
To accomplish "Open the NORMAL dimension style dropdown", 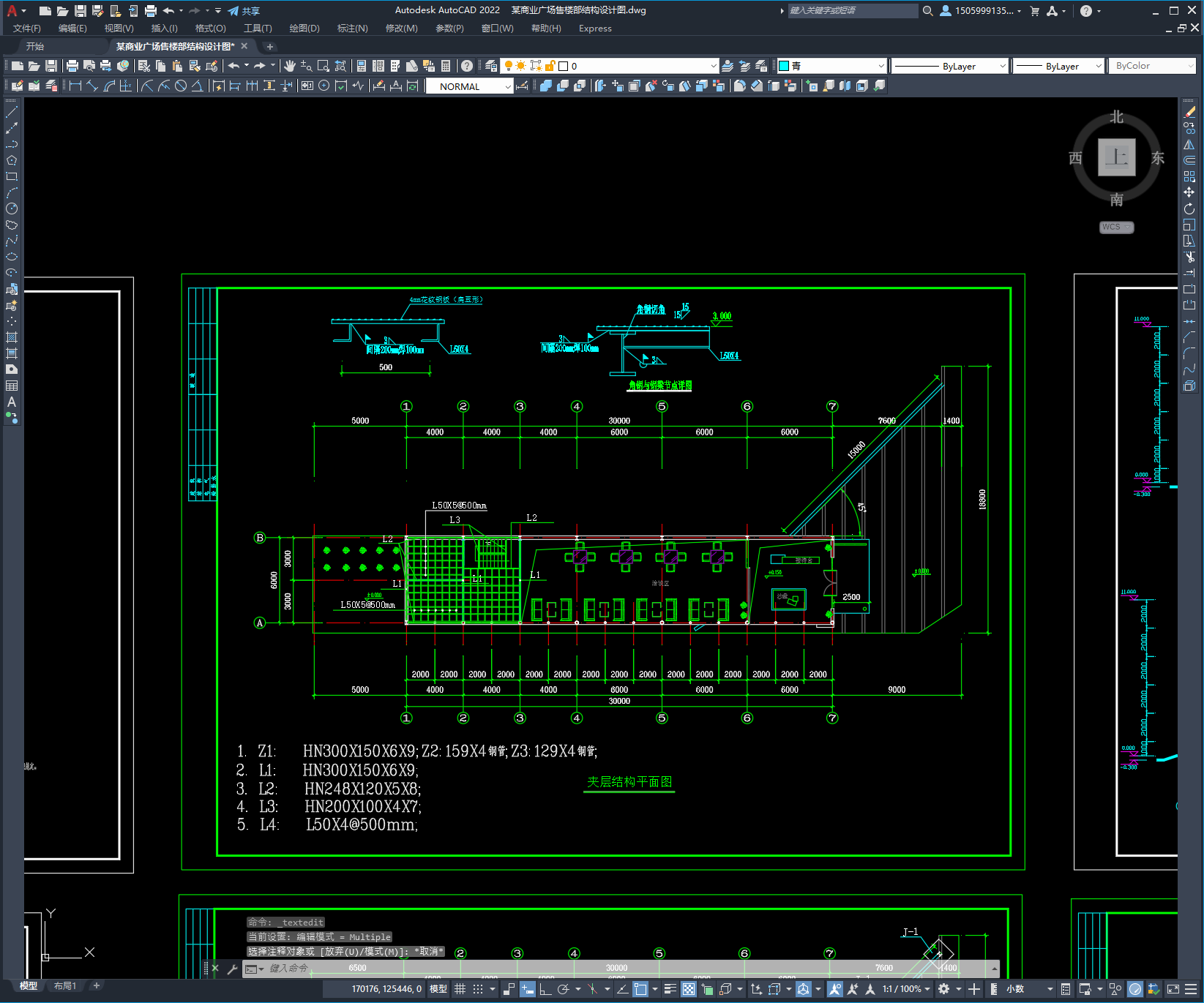I will (508, 86).
